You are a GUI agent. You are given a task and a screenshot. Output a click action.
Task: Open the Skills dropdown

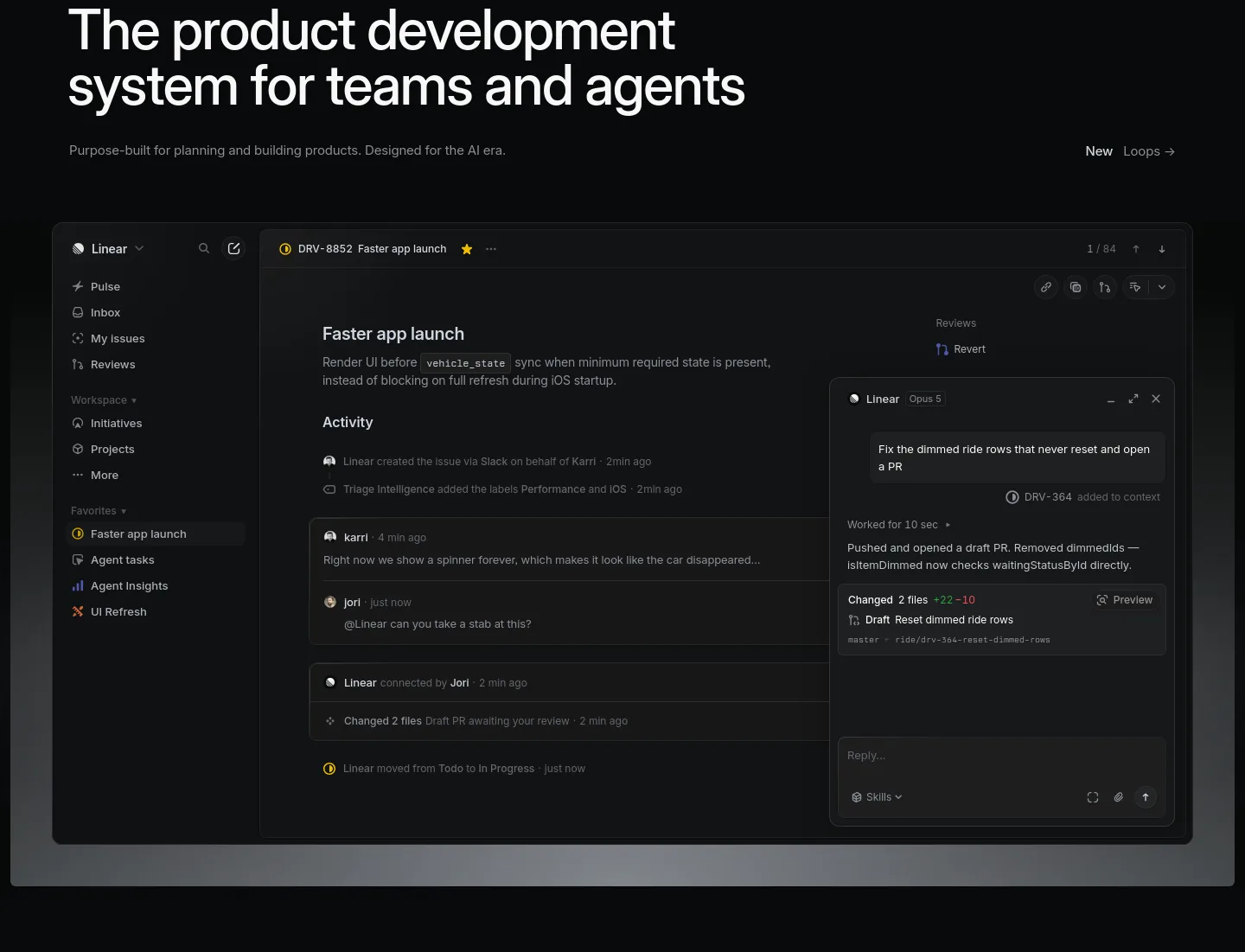[877, 797]
